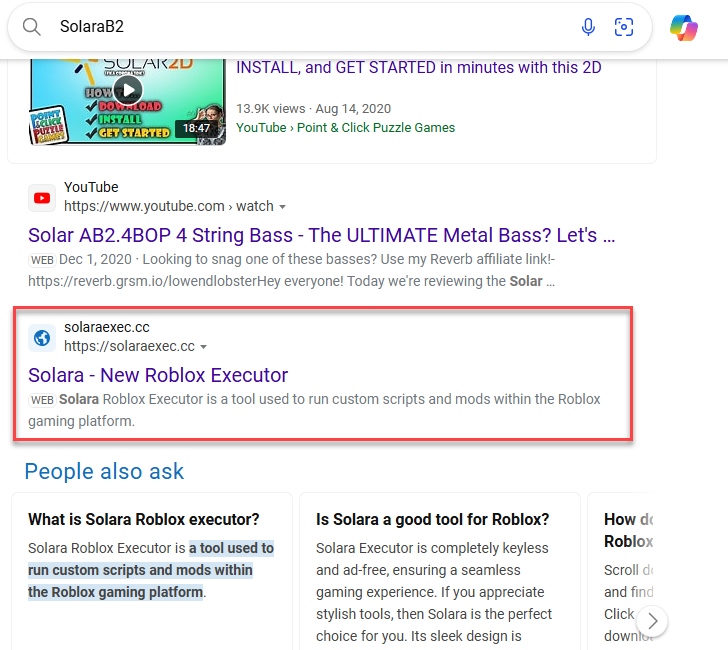The width and height of the screenshot is (728, 650).
Task: Expand dropdown arrow next to youtube.com URL
Action: [282, 207]
